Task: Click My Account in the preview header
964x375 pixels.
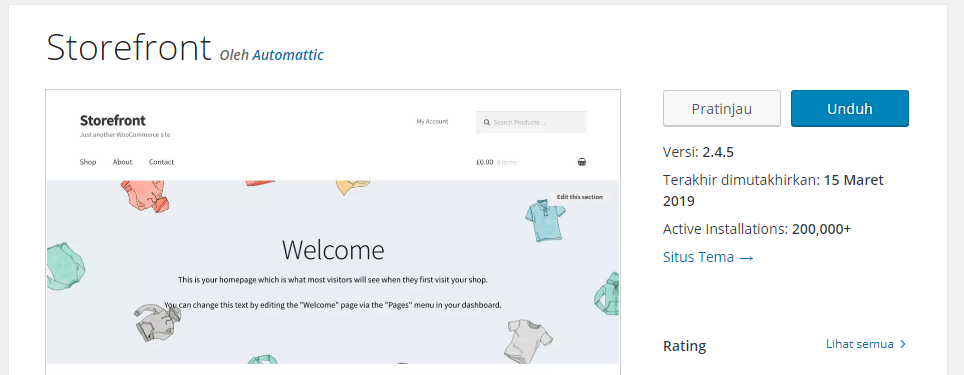Action: (432, 122)
